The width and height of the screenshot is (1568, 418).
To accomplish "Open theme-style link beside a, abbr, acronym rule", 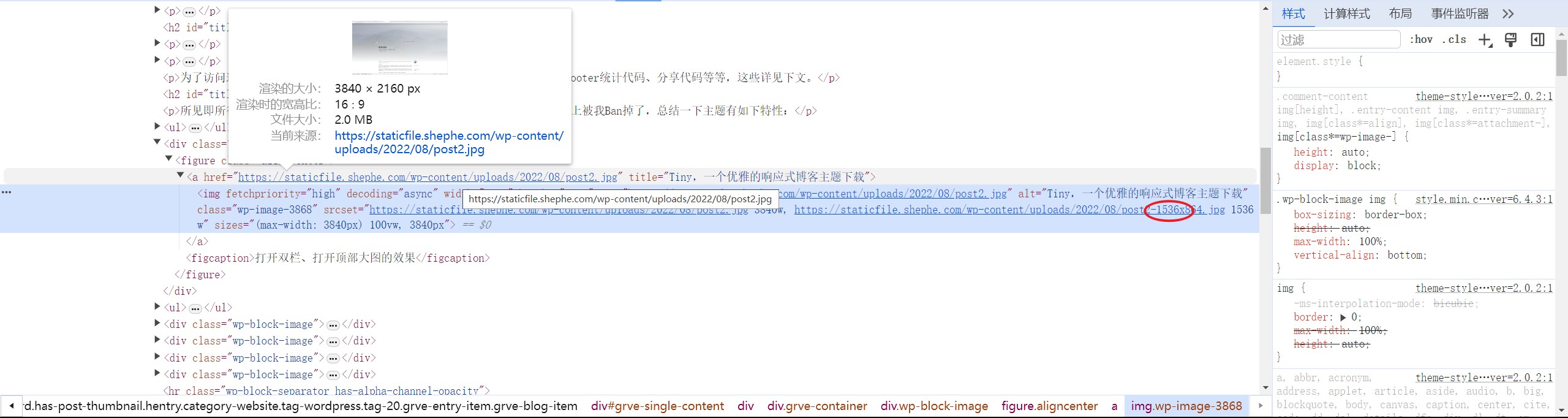I will 1483,378.
